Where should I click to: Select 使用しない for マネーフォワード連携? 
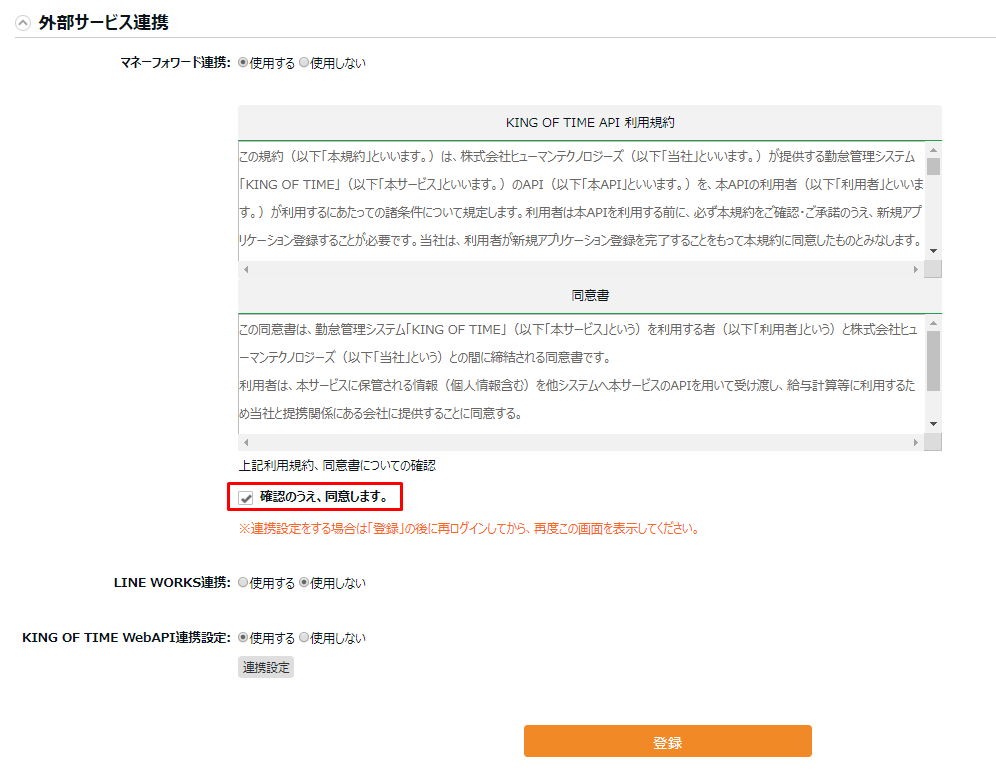(x=304, y=62)
